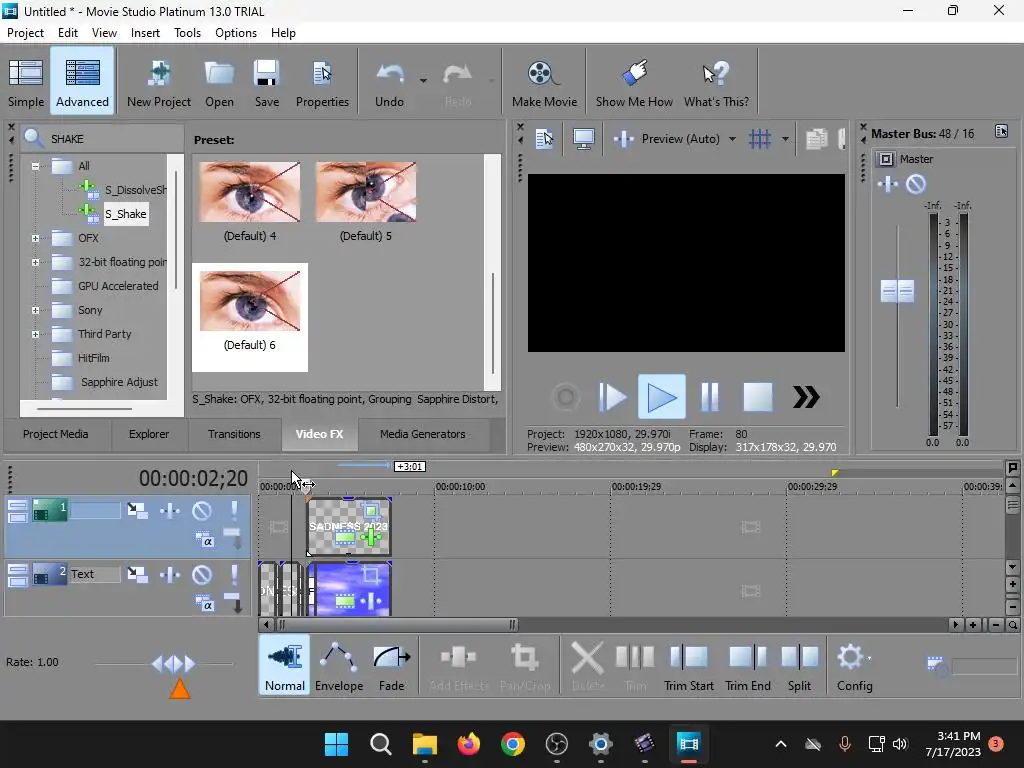Click the Open folder icon
The image size is (1024, 768).
[219, 82]
